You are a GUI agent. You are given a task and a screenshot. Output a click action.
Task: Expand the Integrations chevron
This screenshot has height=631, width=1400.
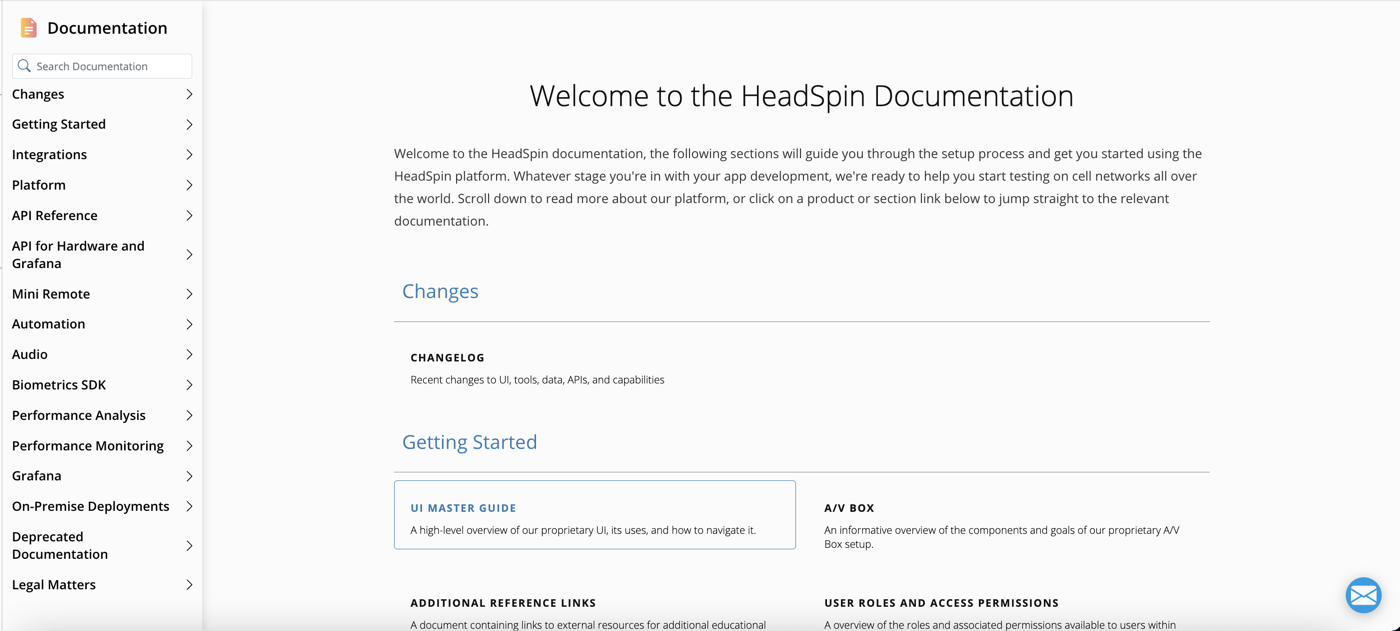pos(189,155)
